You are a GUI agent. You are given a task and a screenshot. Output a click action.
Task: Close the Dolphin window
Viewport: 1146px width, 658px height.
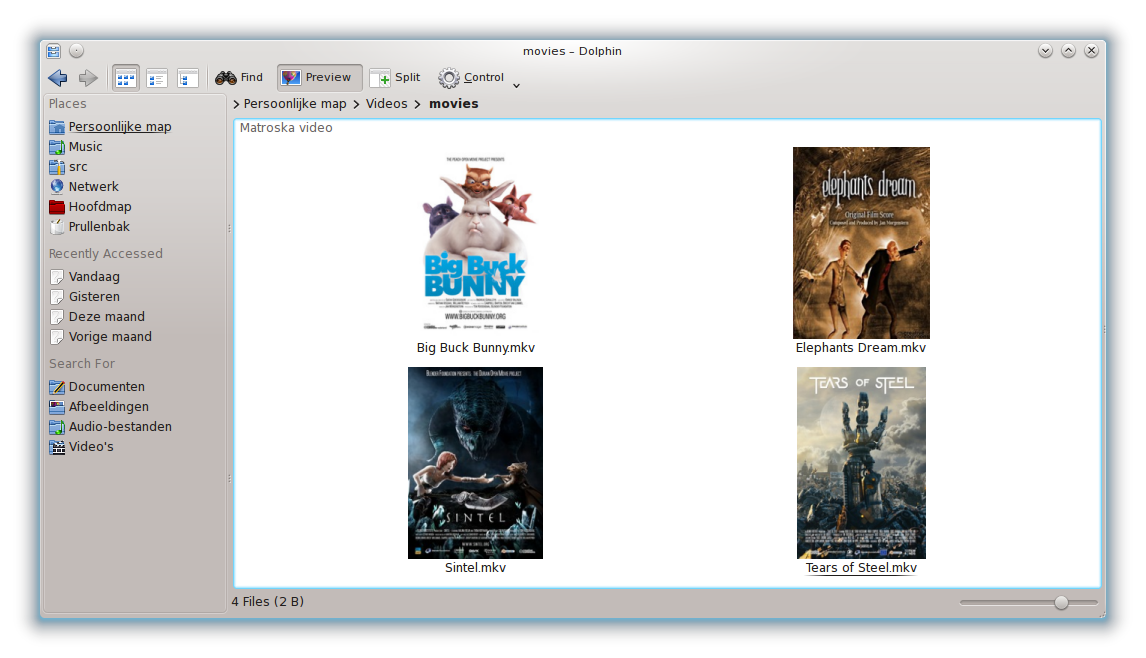1091,50
